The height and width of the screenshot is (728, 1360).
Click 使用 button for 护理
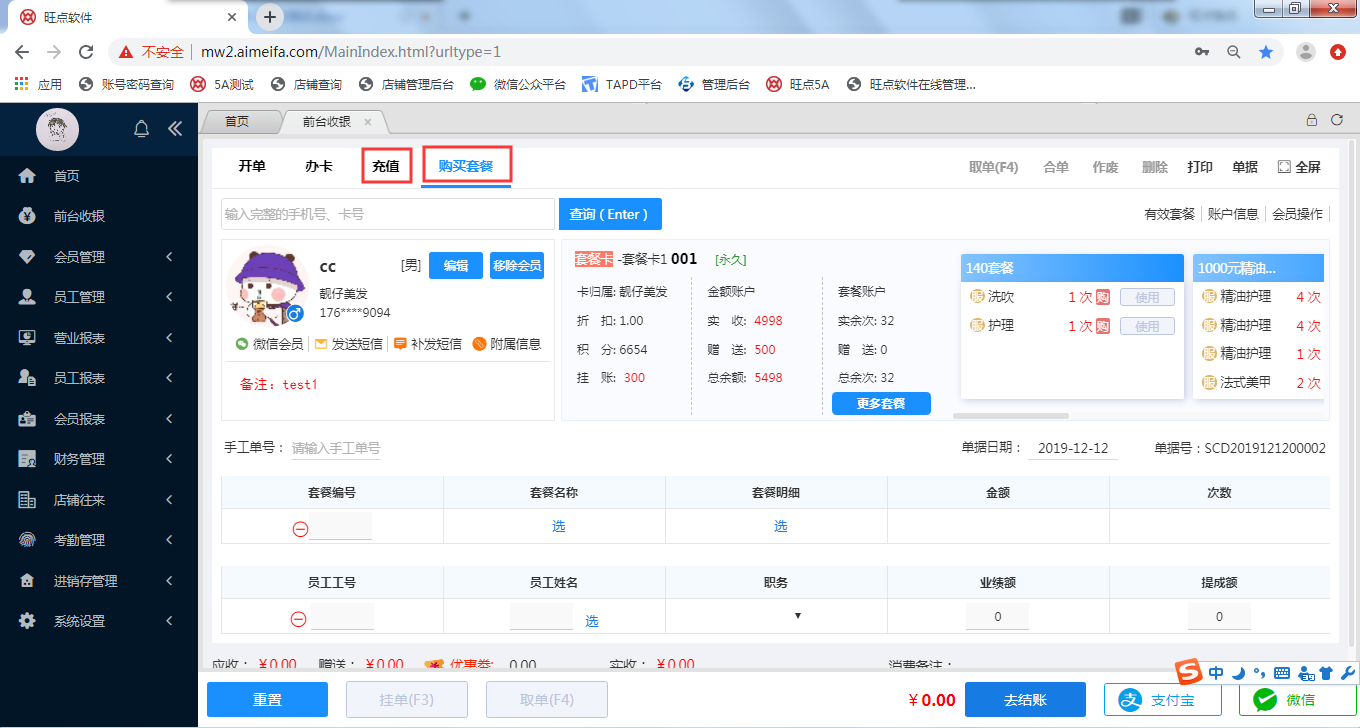tap(1147, 326)
